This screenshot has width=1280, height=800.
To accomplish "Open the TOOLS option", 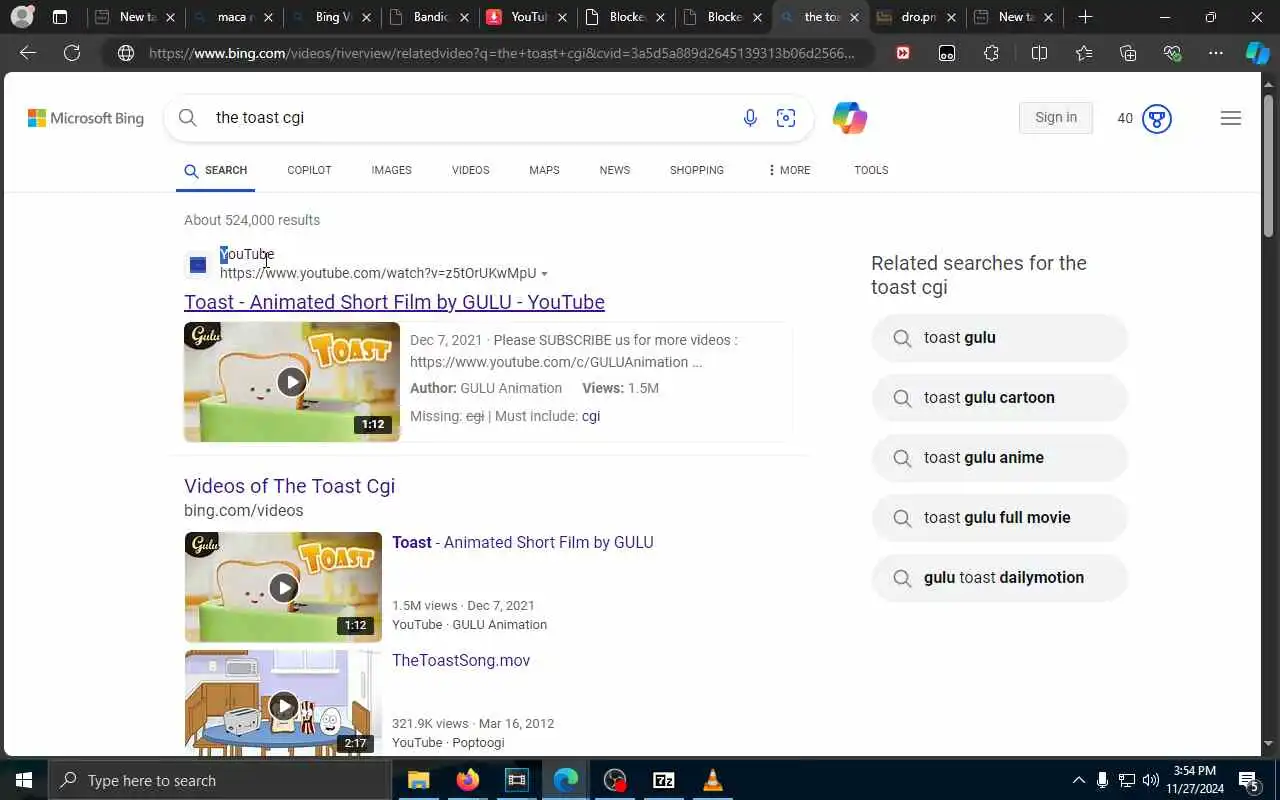I will click(x=871, y=170).
